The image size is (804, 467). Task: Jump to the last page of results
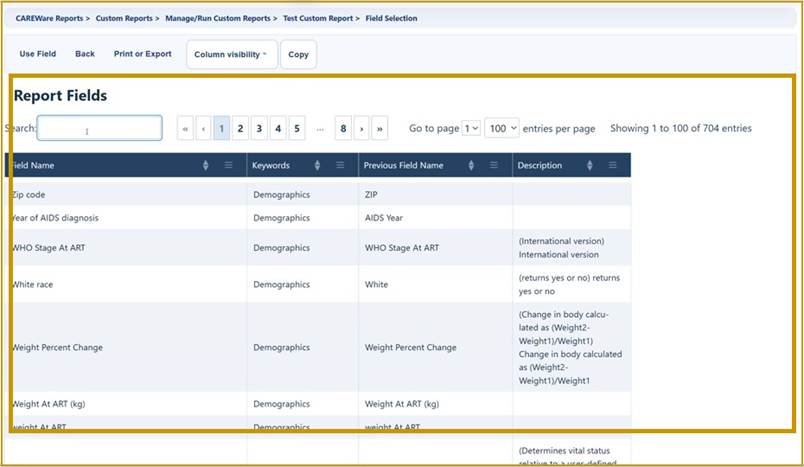(379, 128)
